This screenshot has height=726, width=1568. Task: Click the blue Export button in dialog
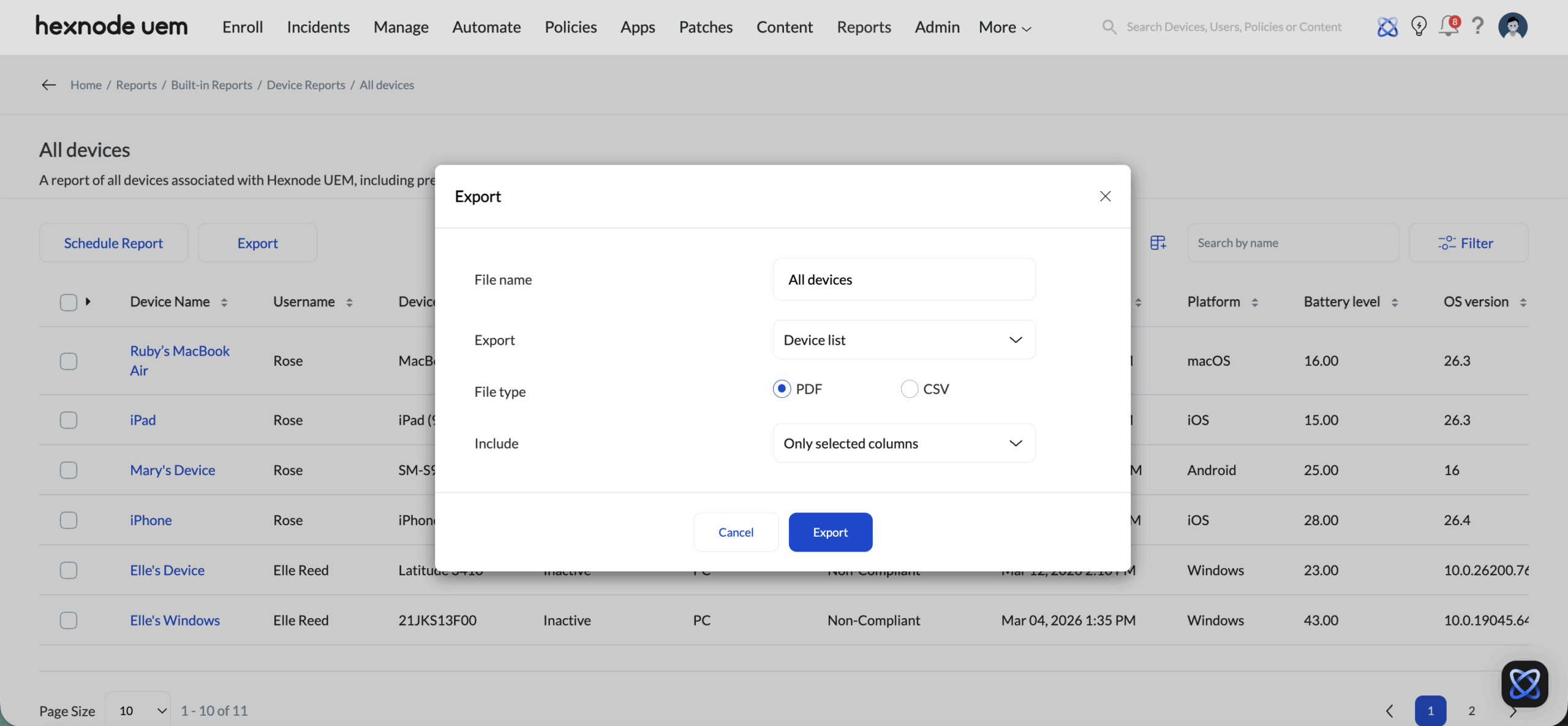point(830,532)
